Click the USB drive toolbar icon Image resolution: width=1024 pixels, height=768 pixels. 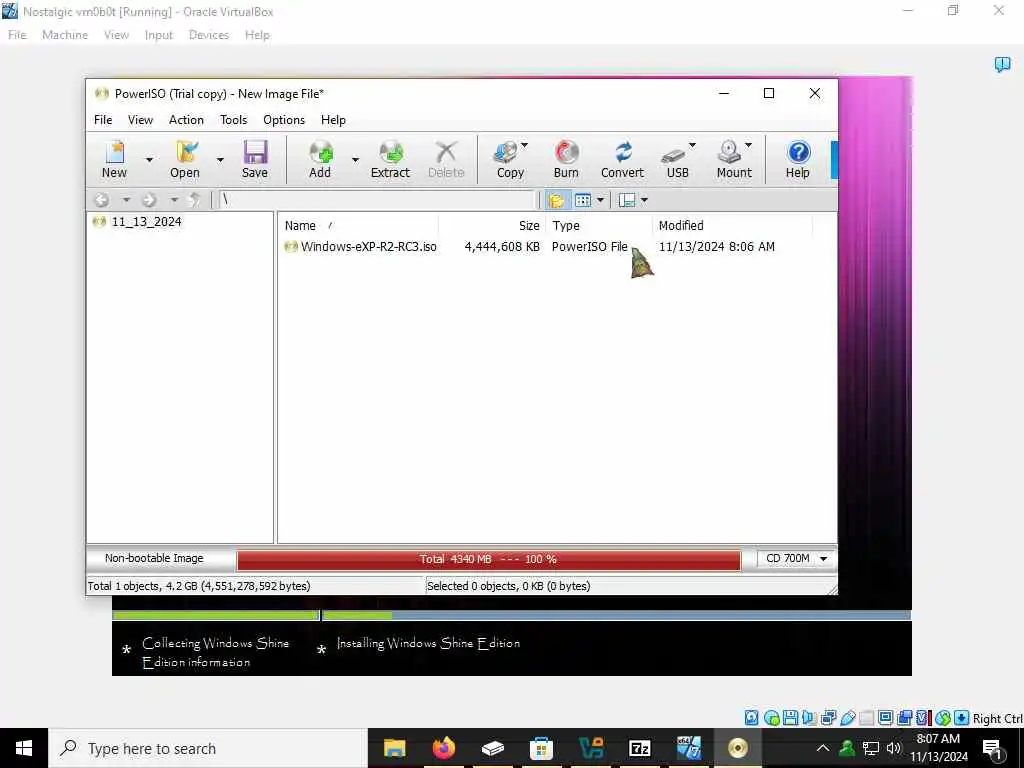[673, 155]
